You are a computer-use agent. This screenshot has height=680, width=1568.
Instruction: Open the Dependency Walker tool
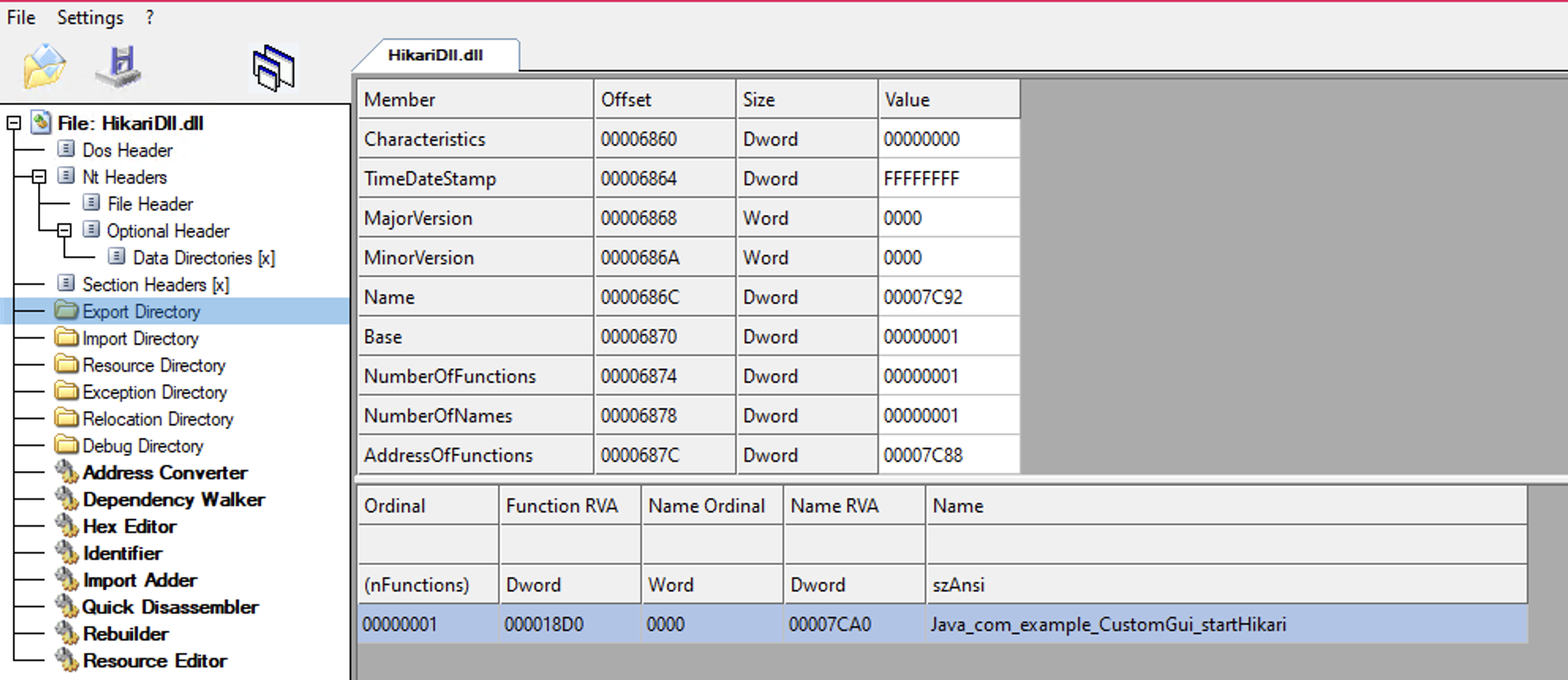coord(173,500)
